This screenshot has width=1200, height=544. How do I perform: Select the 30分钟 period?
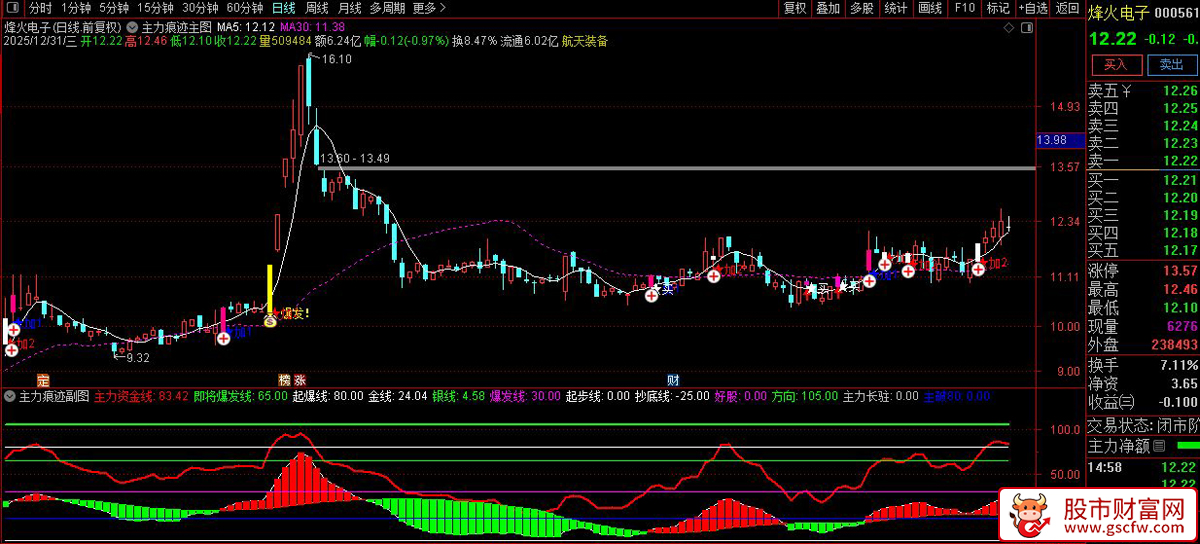click(x=199, y=8)
